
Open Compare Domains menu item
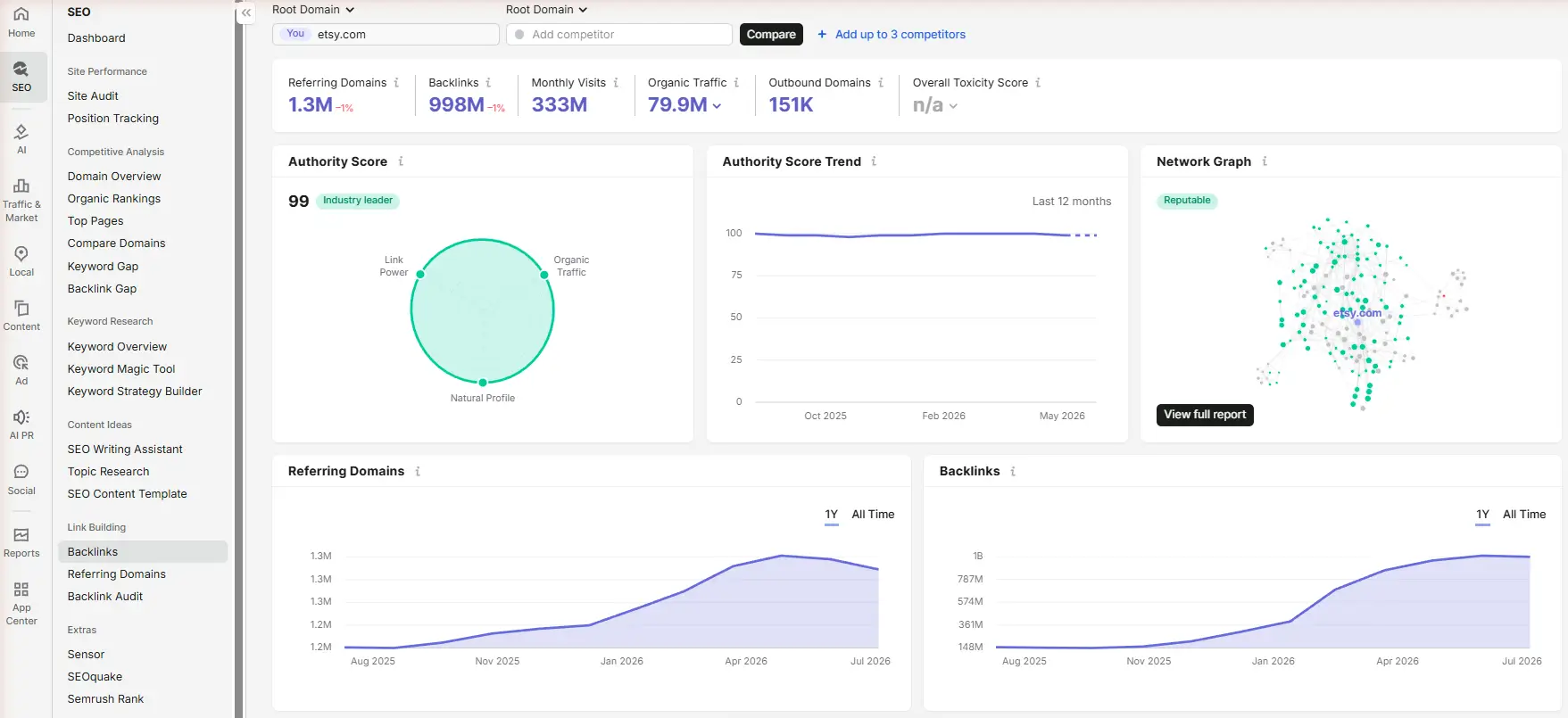pyautogui.click(x=117, y=243)
